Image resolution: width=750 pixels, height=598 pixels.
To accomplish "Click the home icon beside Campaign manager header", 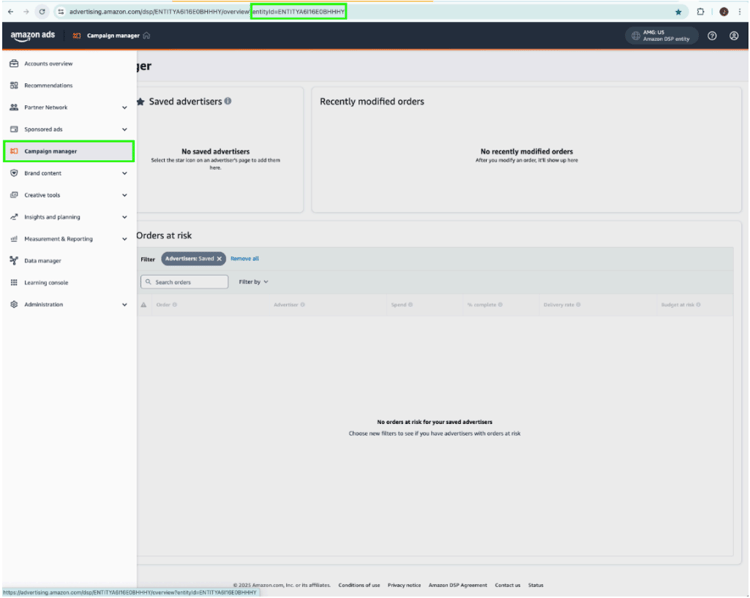I will pyautogui.click(x=146, y=35).
